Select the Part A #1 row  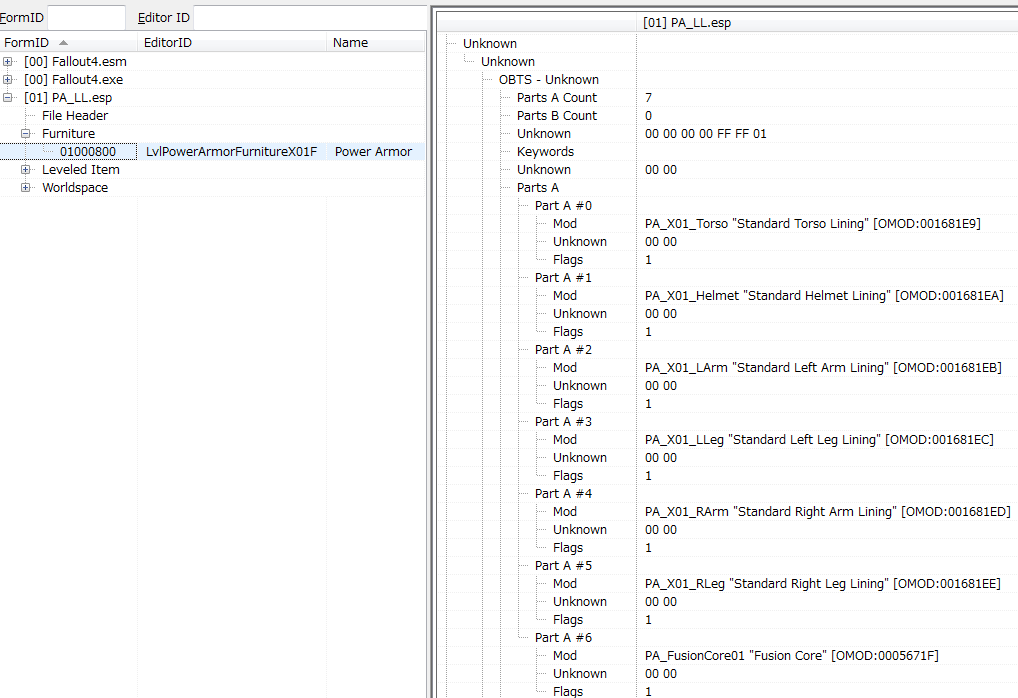click(x=563, y=278)
